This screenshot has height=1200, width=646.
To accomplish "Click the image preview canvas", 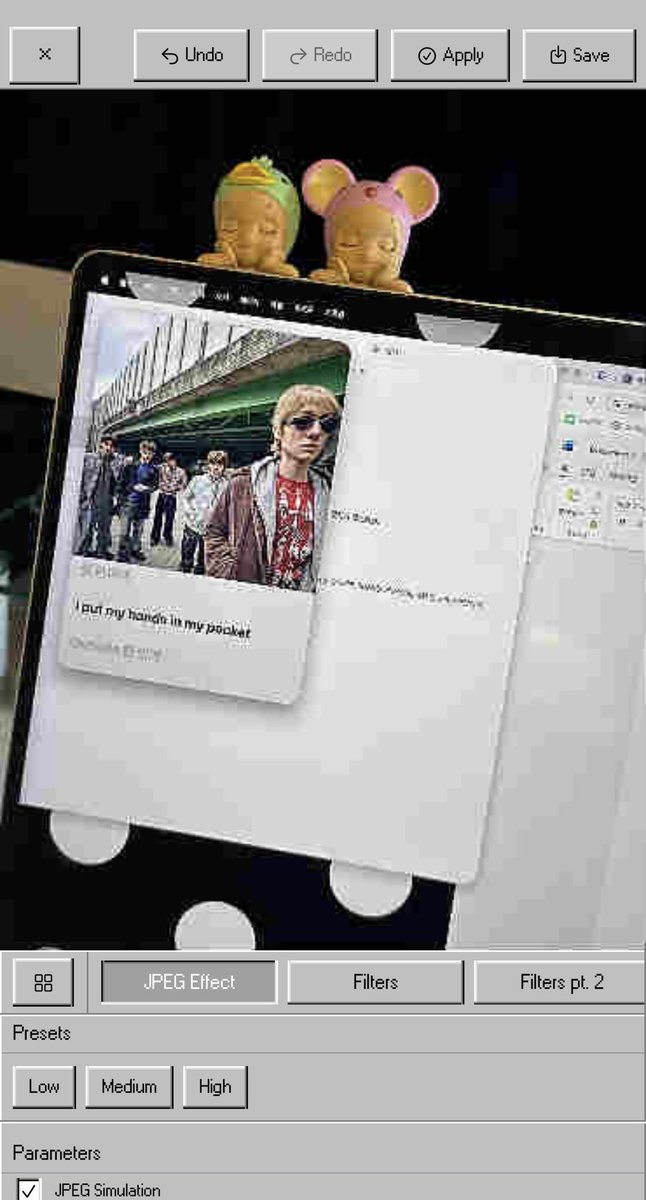I will point(323,519).
